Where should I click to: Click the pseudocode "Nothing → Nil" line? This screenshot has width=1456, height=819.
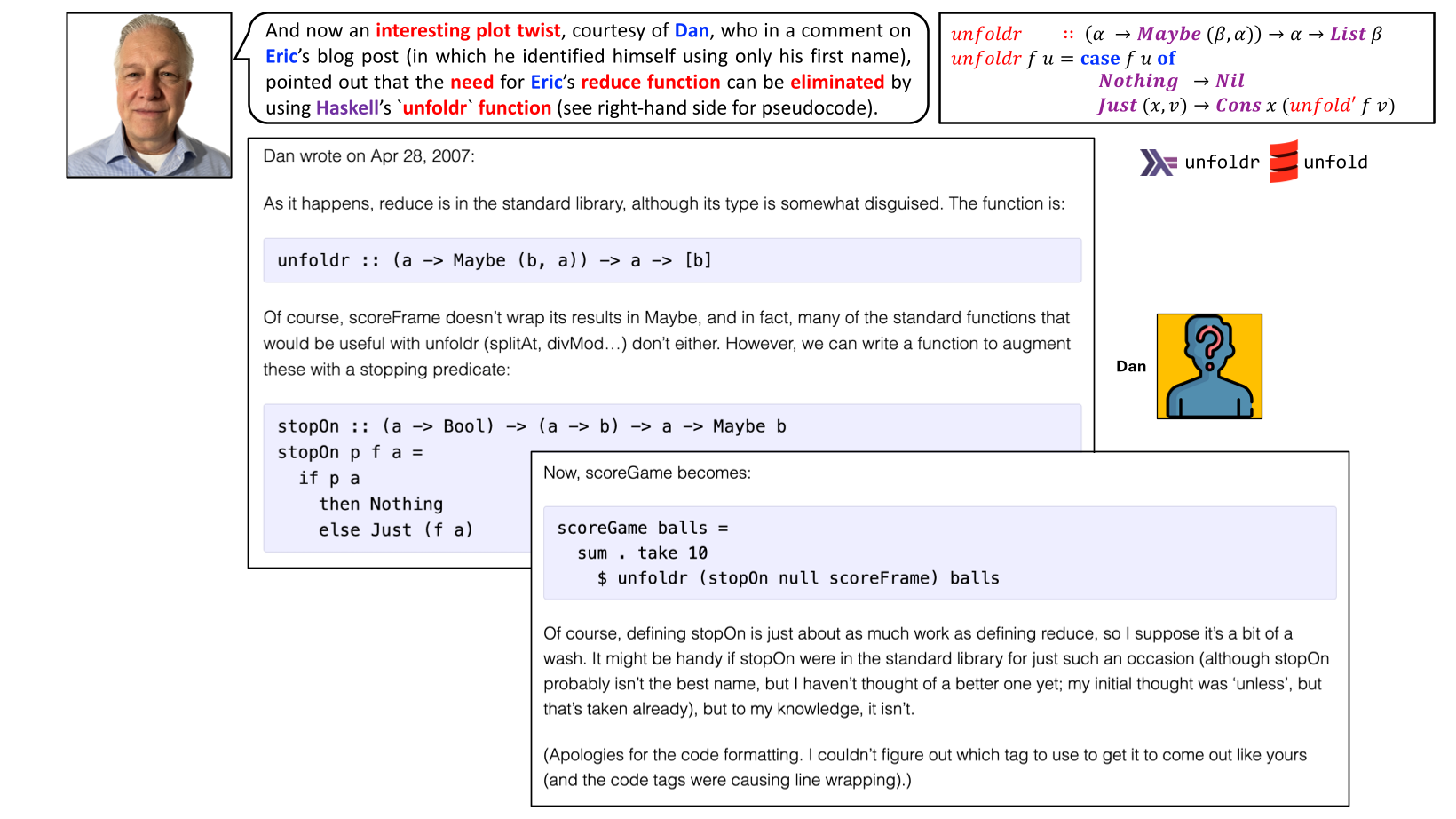[x=1172, y=81]
